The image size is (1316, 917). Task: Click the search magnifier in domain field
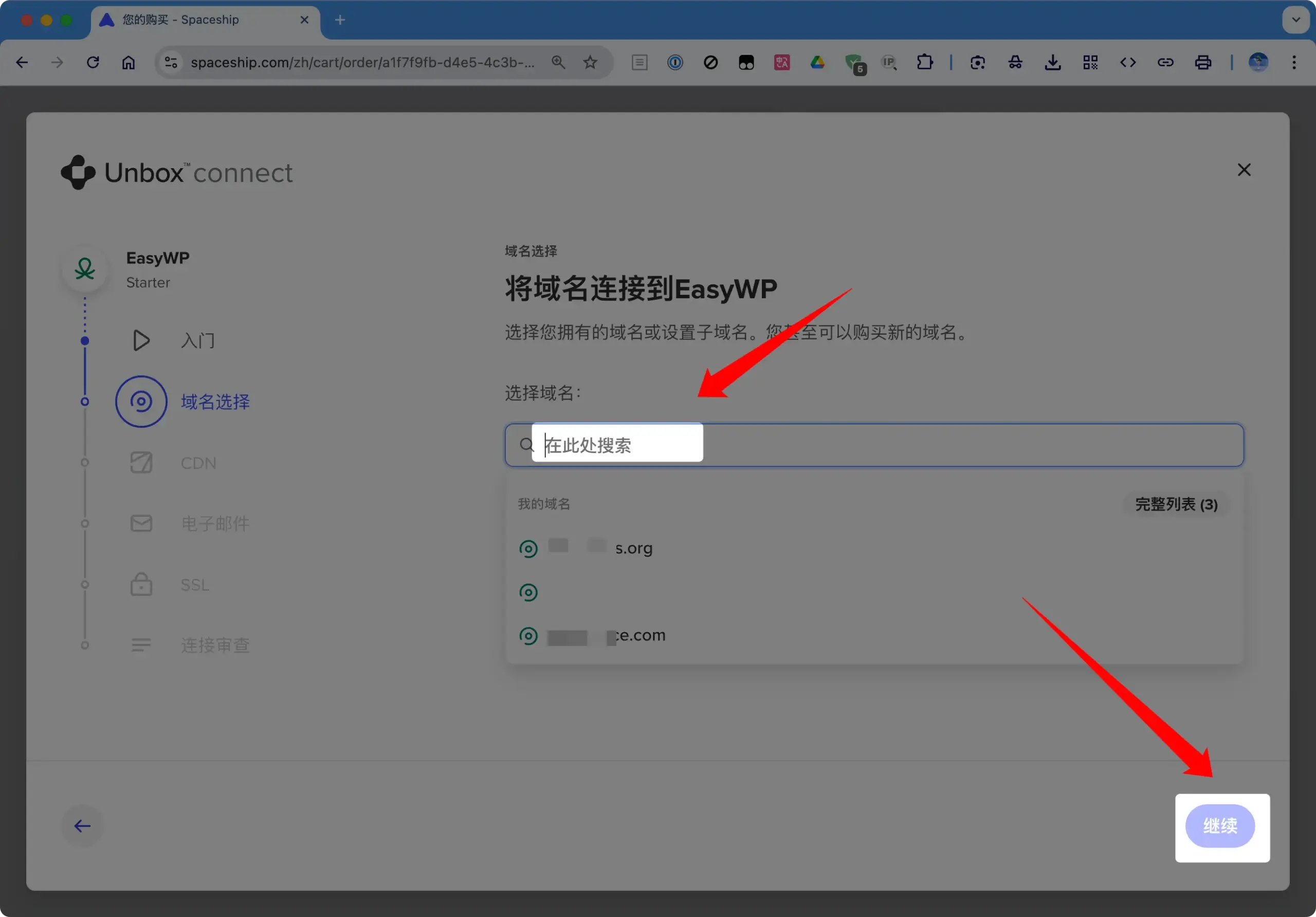tap(526, 445)
